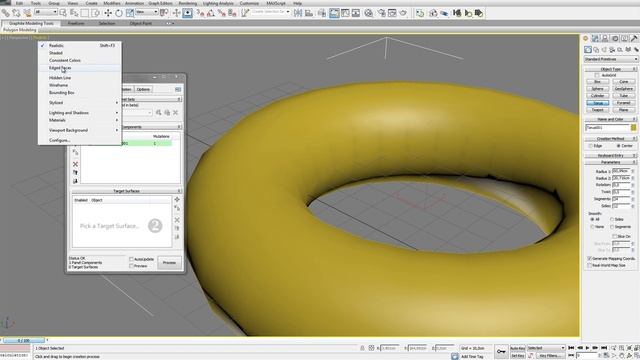640x360 pixels.
Task: Choose Smooth None radio option
Action: coord(592,227)
